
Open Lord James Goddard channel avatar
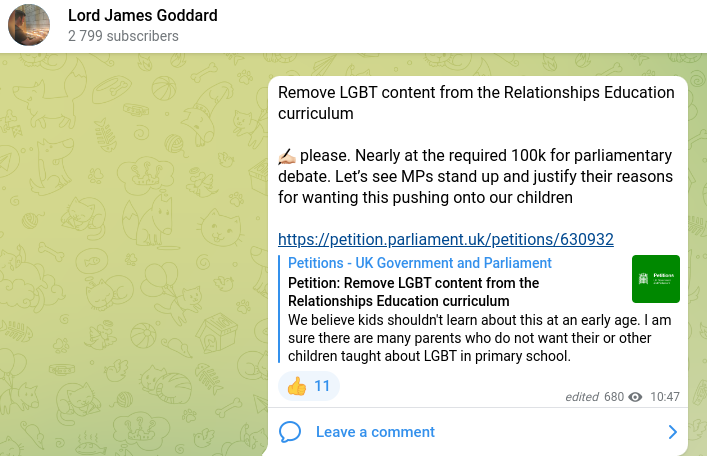tap(29, 25)
